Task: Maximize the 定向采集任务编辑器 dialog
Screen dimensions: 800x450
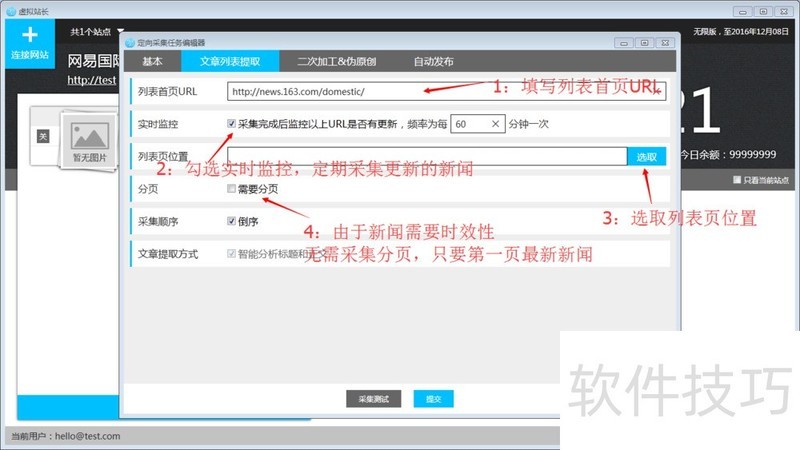Action: [x=644, y=43]
